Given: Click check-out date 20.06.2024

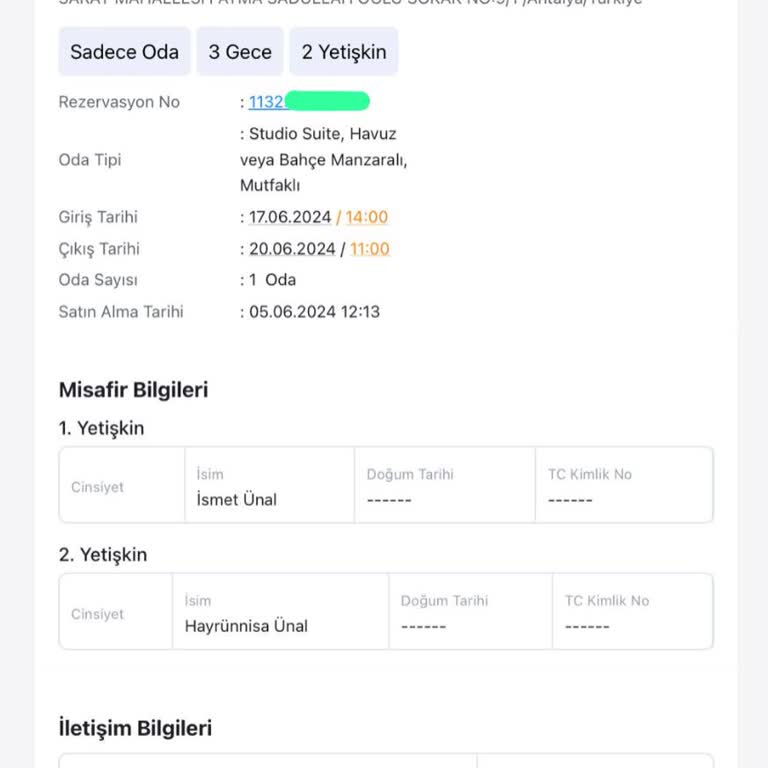Looking at the screenshot, I should (x=292, y=249).
